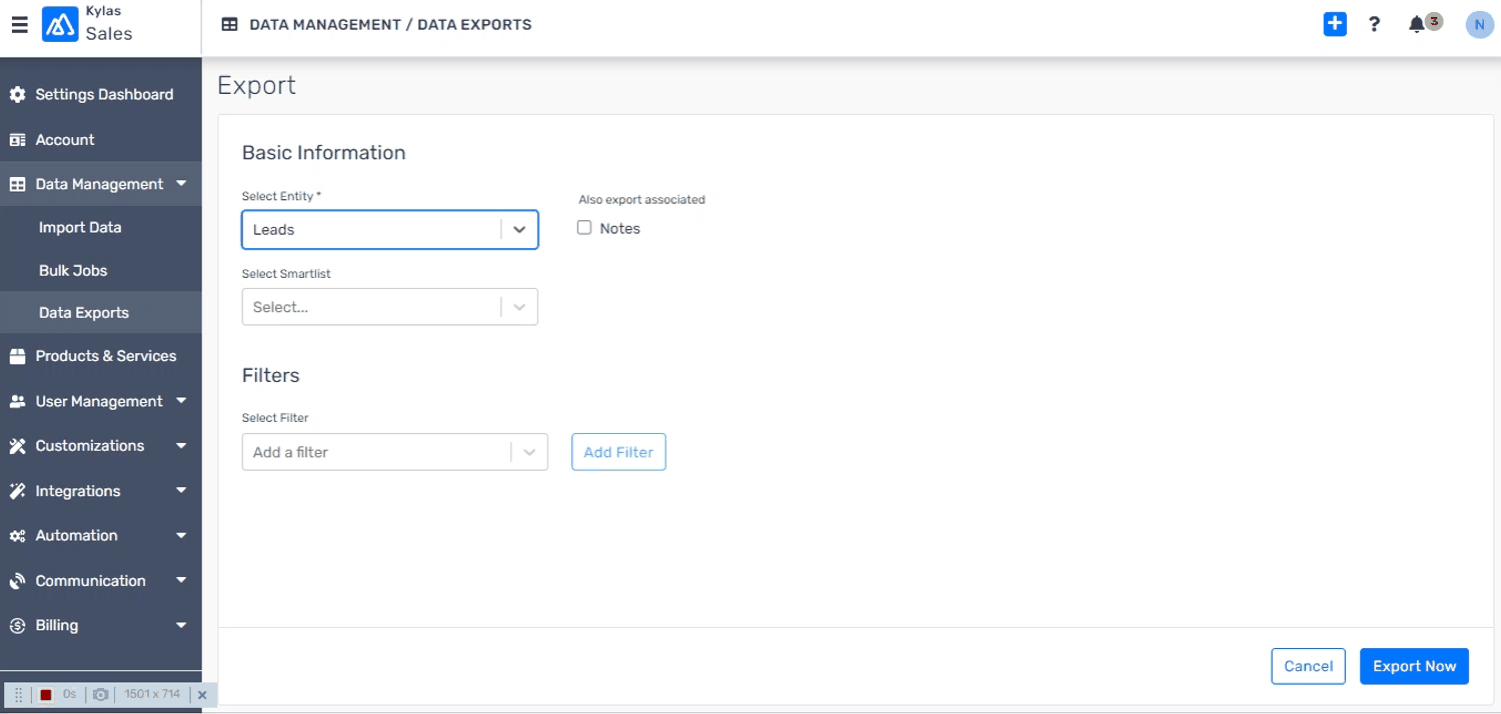Screen dimensions: 1501x714
Task: Click the hamburger menu icon
Action: [x=19, y=25]
